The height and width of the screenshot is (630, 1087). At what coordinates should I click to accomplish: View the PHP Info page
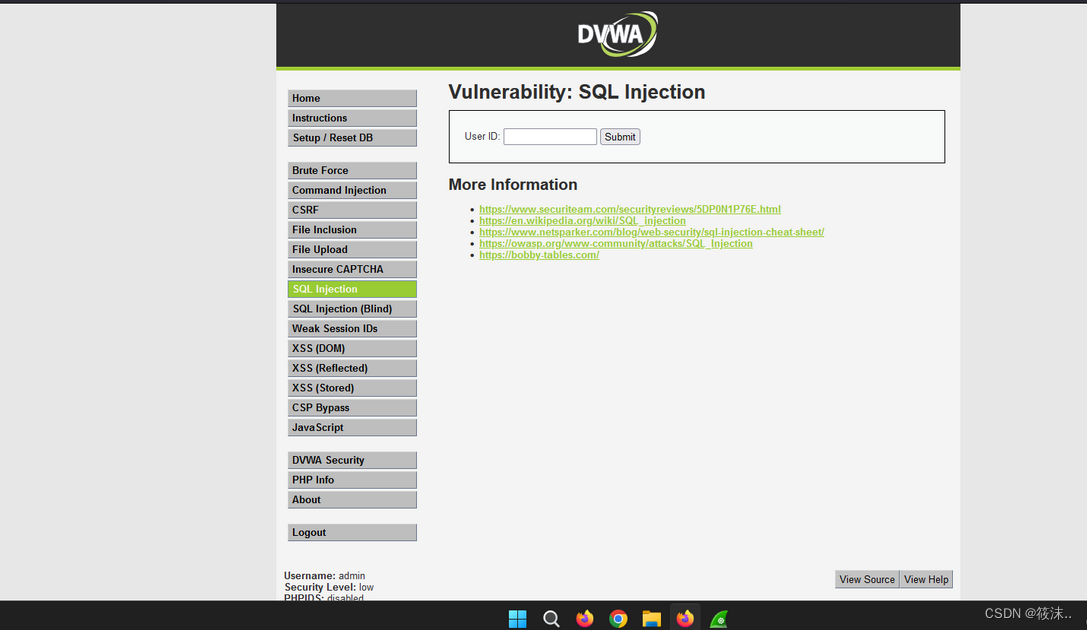pos(352,480)
